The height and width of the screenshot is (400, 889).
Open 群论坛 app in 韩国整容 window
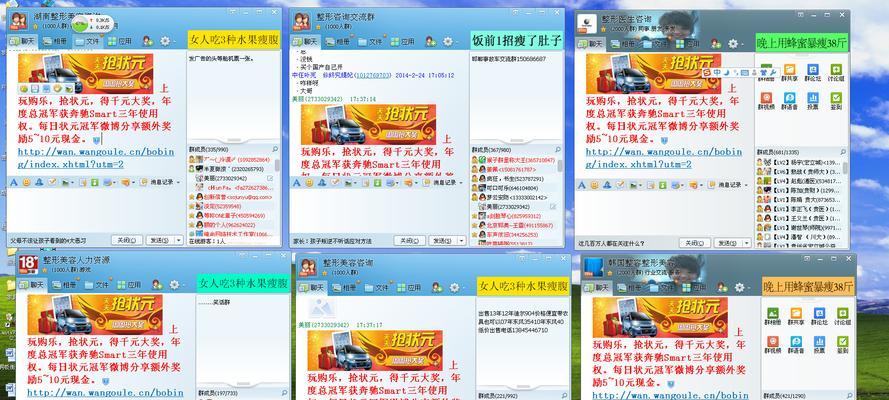click(x=819, y=316)
